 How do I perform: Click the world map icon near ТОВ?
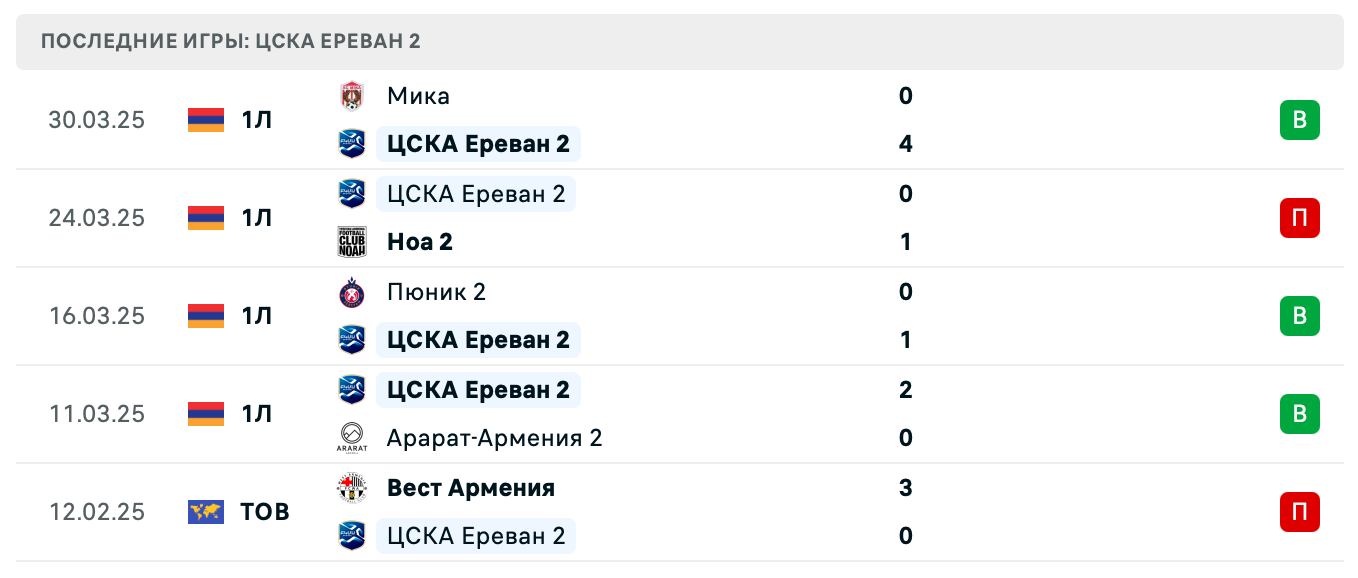(204, 511)
